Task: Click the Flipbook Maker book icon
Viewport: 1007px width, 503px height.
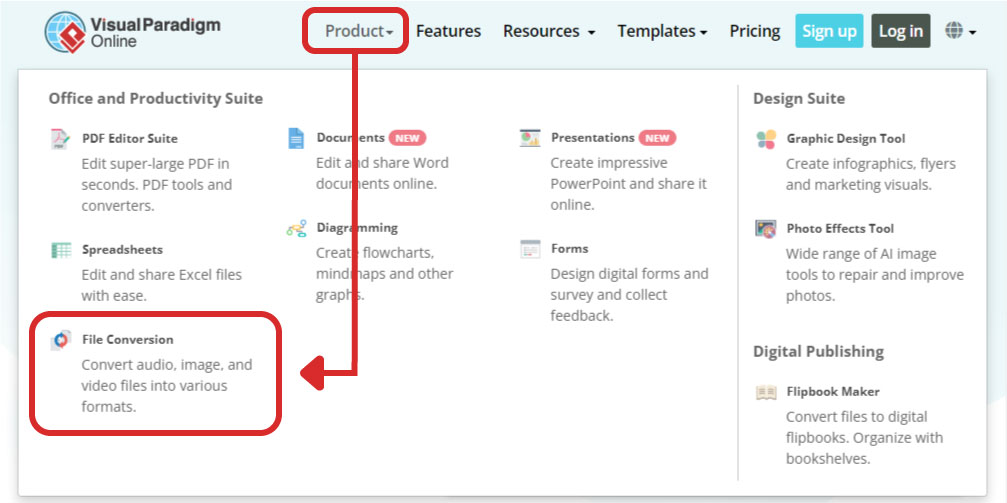Action: click(x=766, y=392)
